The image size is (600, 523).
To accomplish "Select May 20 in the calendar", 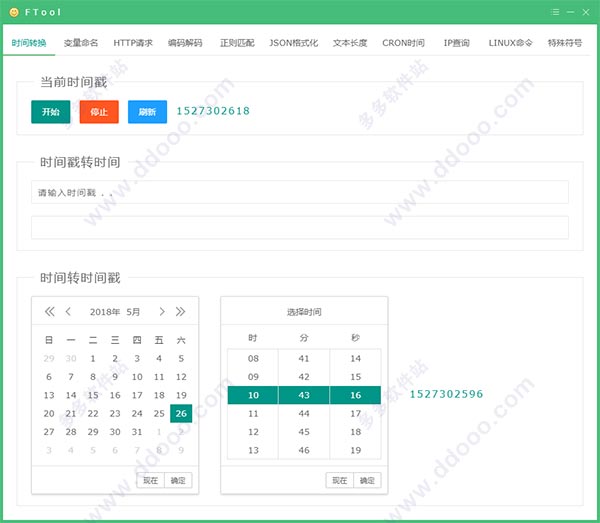I will [x=49, y=413].
